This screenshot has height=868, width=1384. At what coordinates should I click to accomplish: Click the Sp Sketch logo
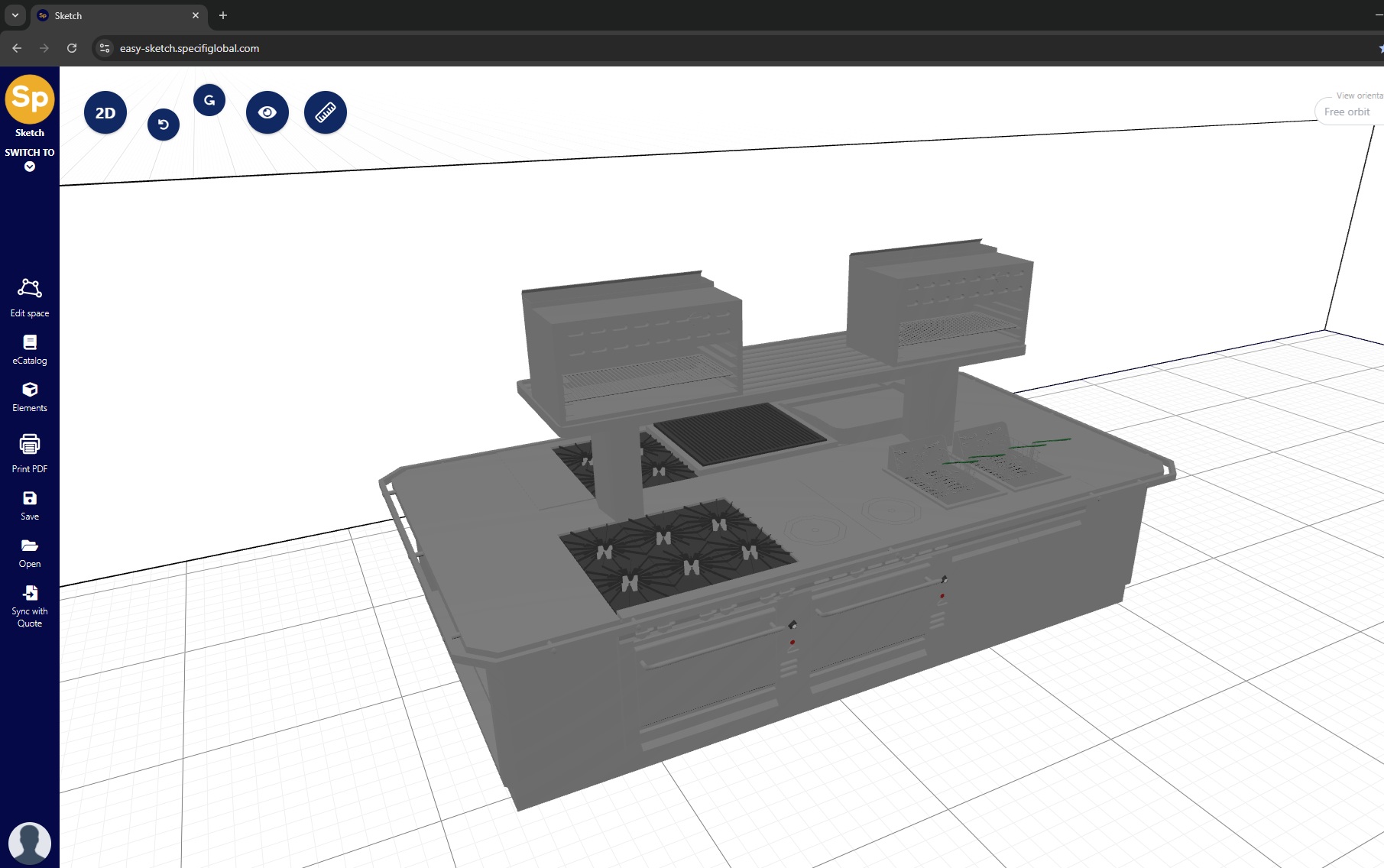tap(30, 99)
